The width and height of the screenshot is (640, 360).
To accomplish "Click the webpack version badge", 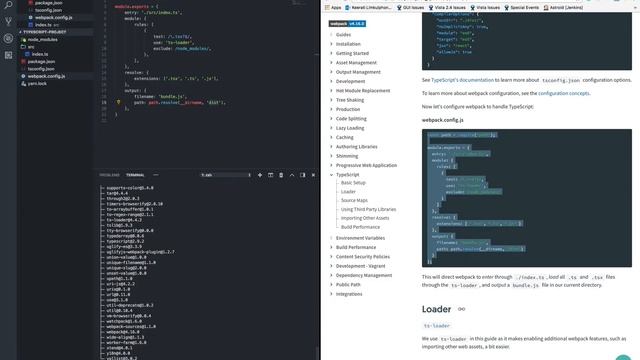I will point(347,24).
